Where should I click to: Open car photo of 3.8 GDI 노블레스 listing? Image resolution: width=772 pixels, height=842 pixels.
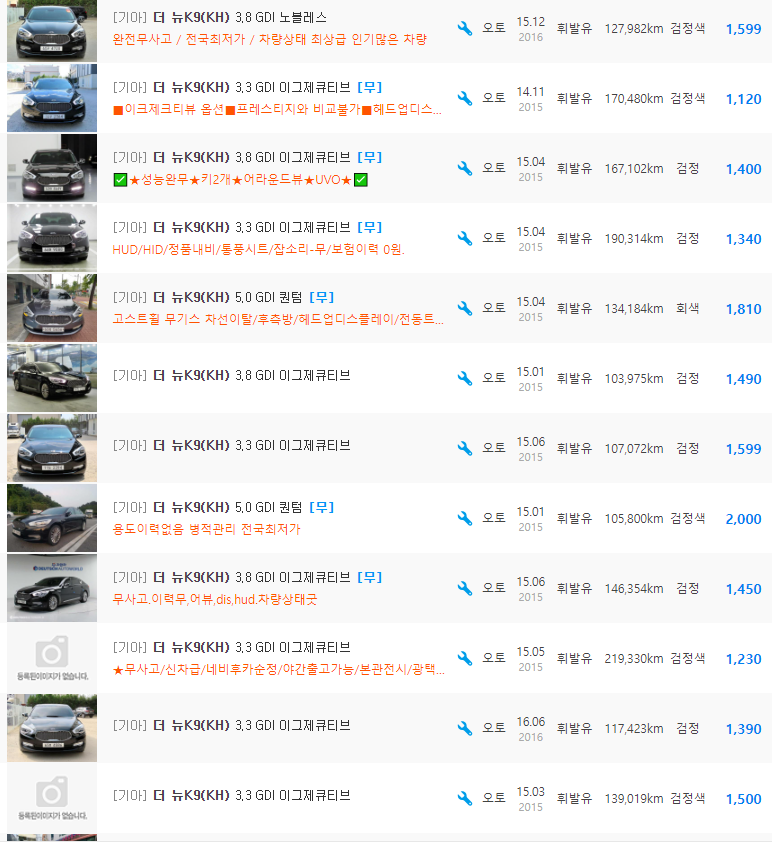52,30
